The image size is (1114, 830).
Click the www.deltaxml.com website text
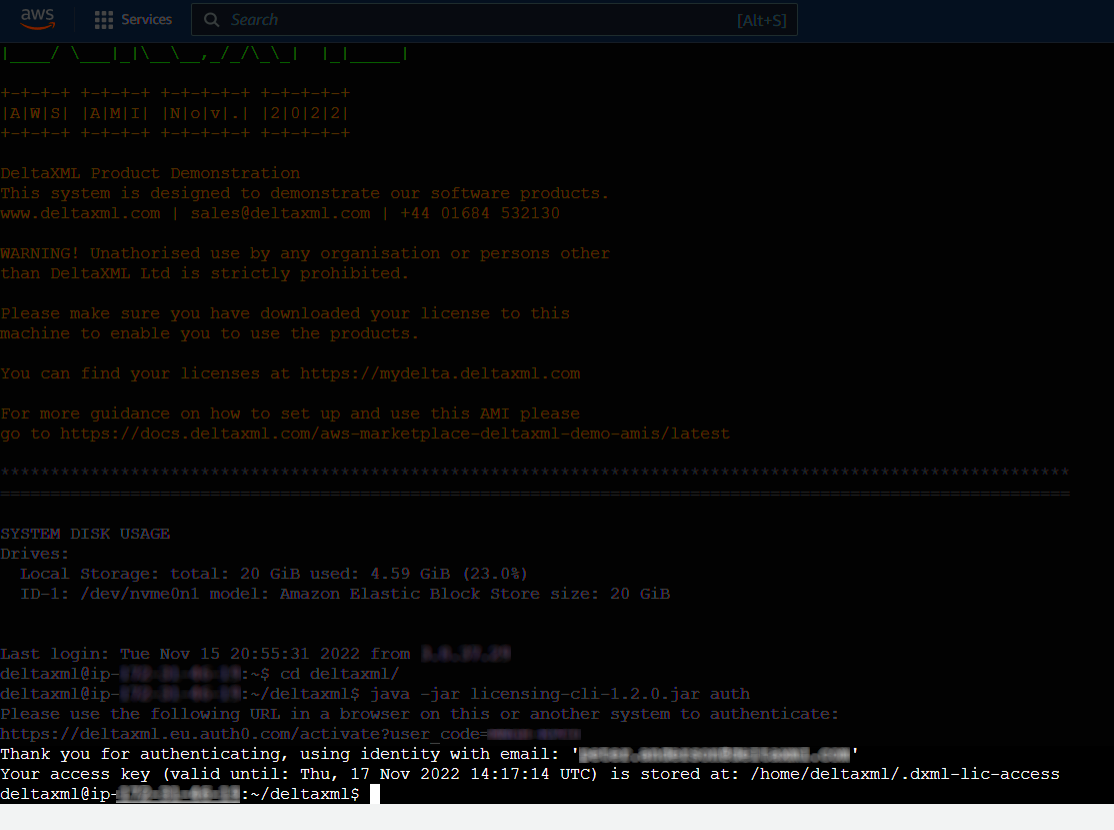pos(80,214)
